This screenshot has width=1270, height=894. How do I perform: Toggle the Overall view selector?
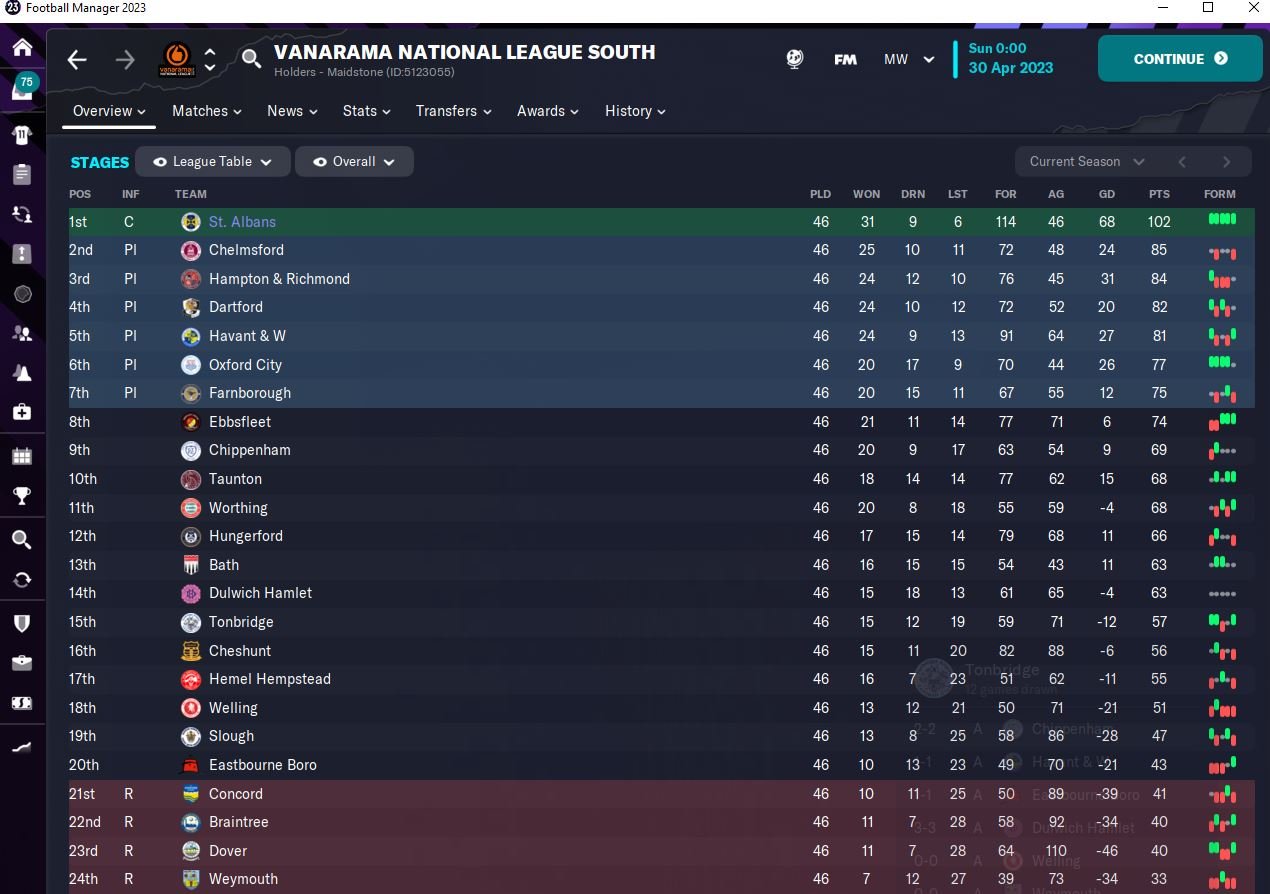pyautogui.click(x=354, y=162)
